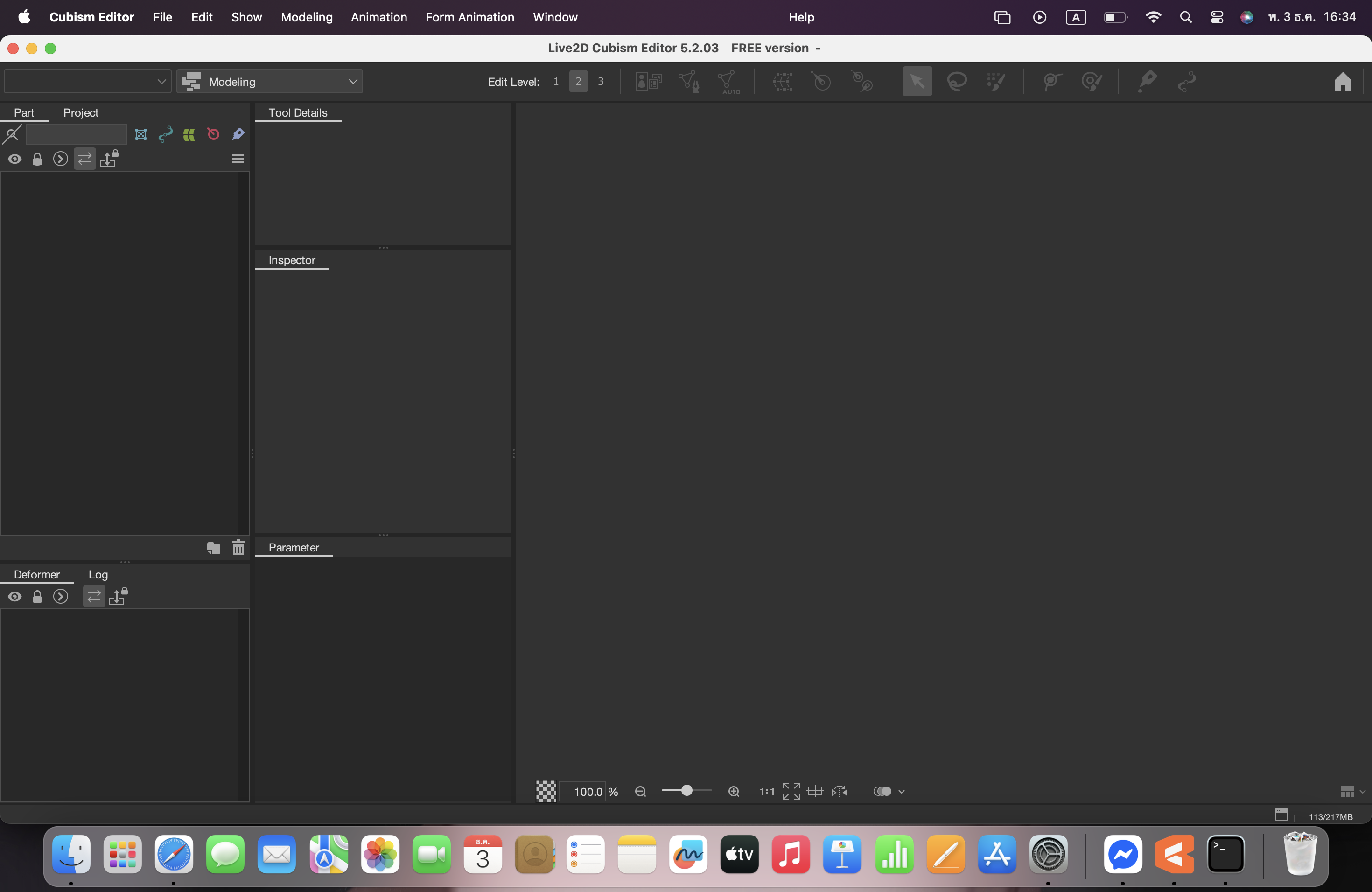This screenshot has height=892, width=1372.
Task: Open the Modeling menu in menu bar
Action: tap(306, 17)
